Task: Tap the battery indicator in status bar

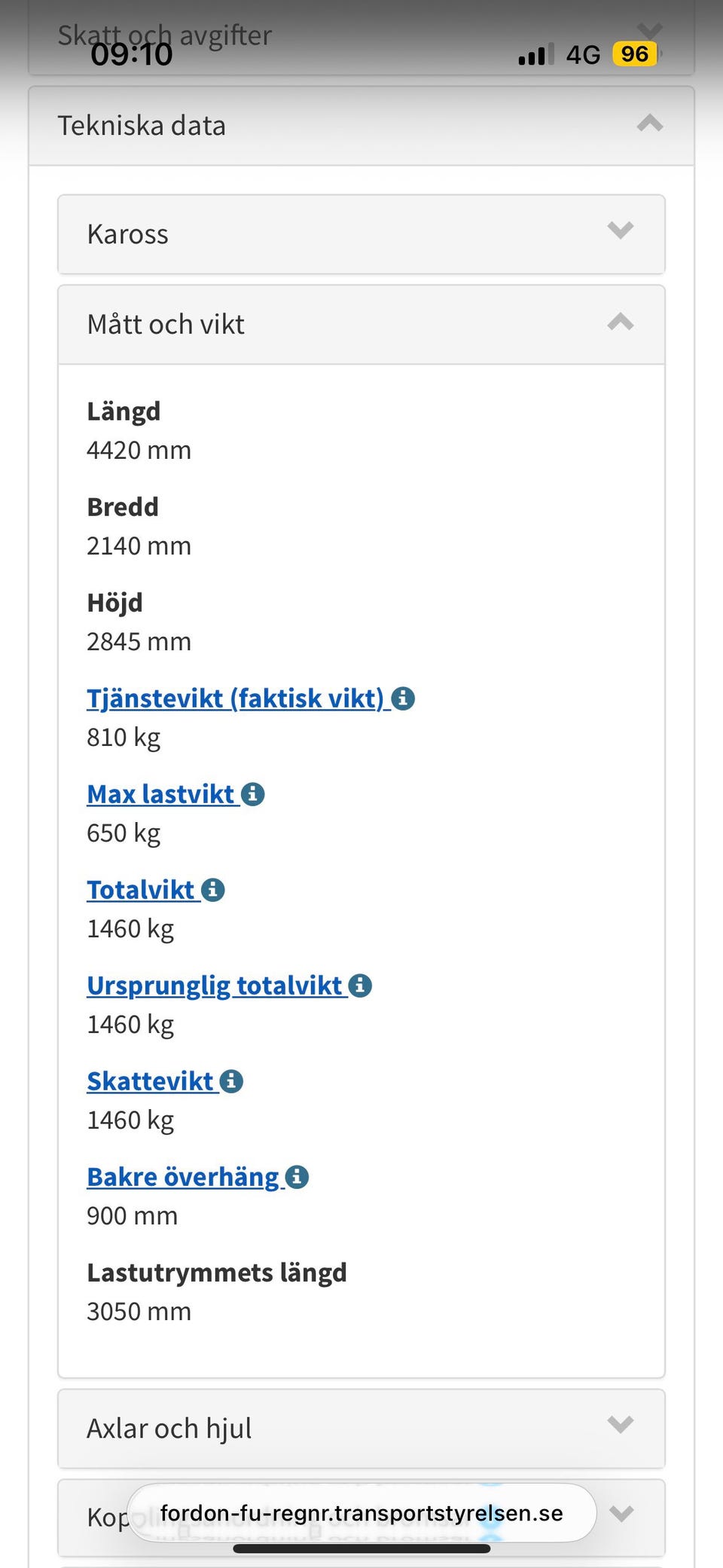Action: pos(635,54)
